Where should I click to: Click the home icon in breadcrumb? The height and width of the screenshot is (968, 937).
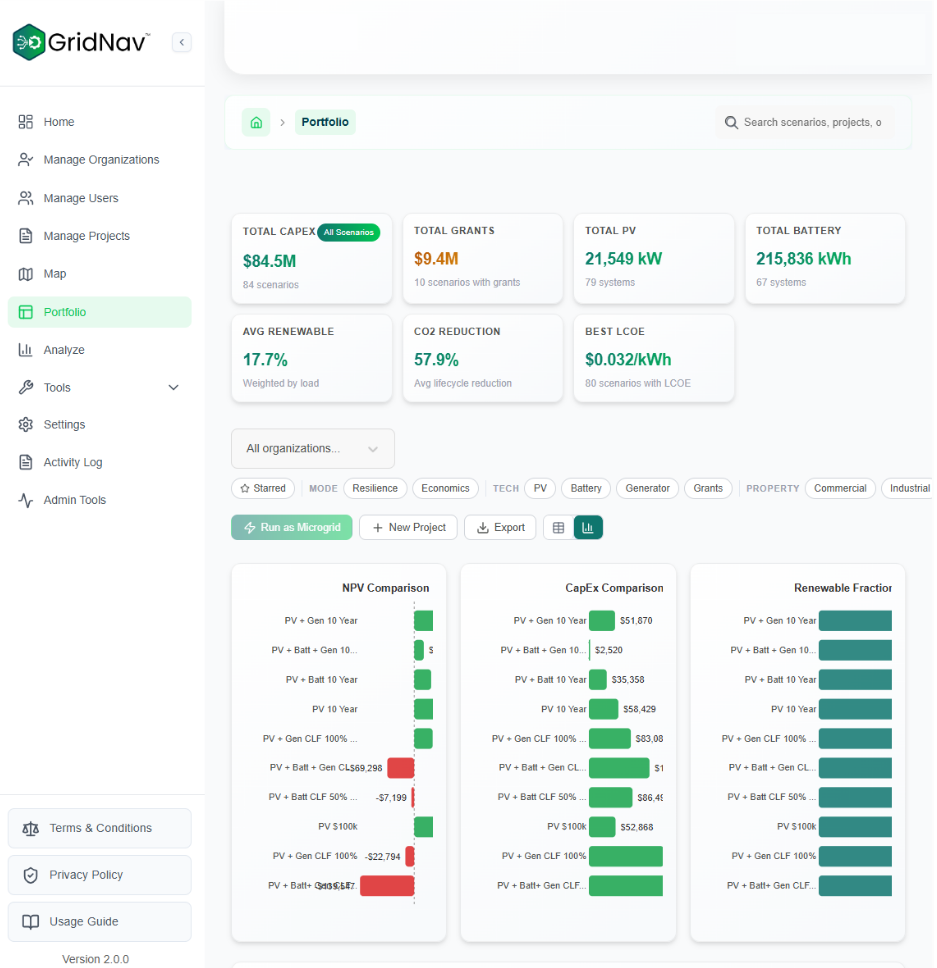tap(256, 122)
